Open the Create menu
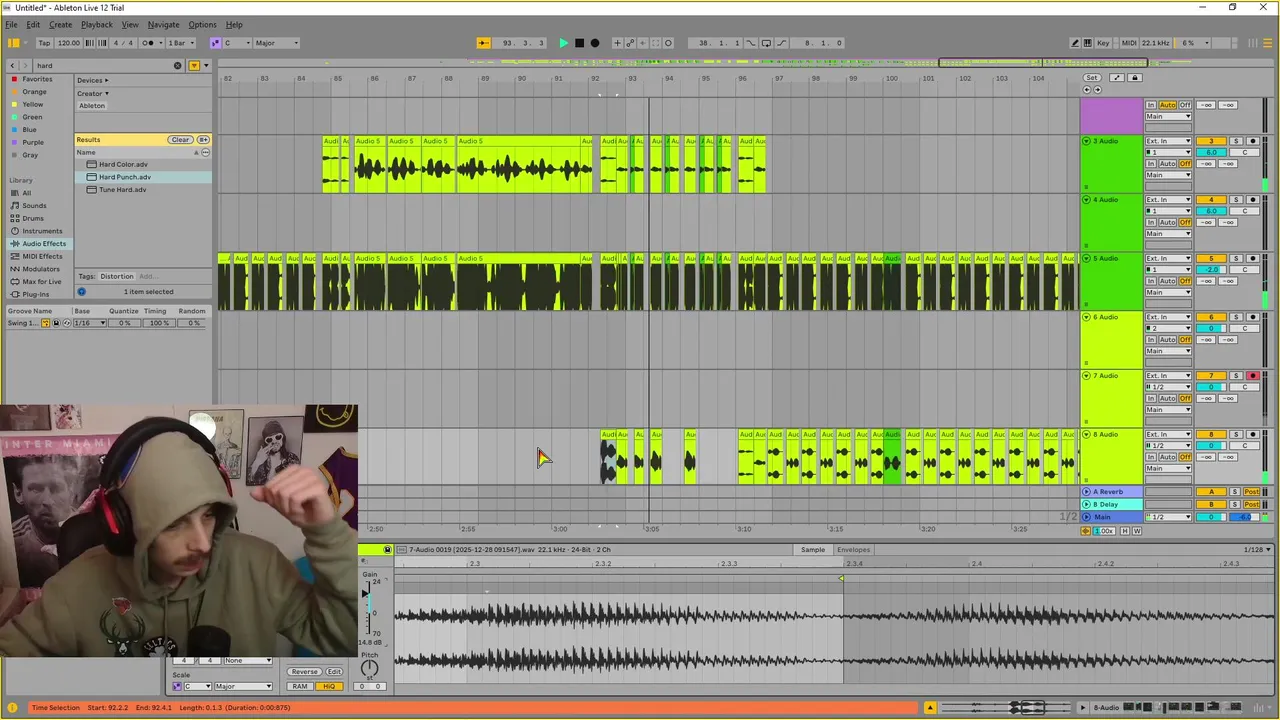The image size is (1280, 720). [x=60, y=24]
